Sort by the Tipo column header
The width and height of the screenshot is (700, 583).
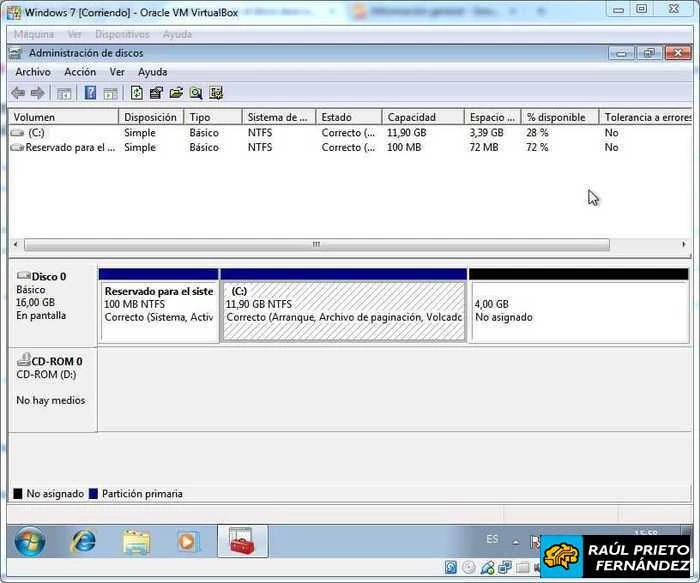point(213,117)
